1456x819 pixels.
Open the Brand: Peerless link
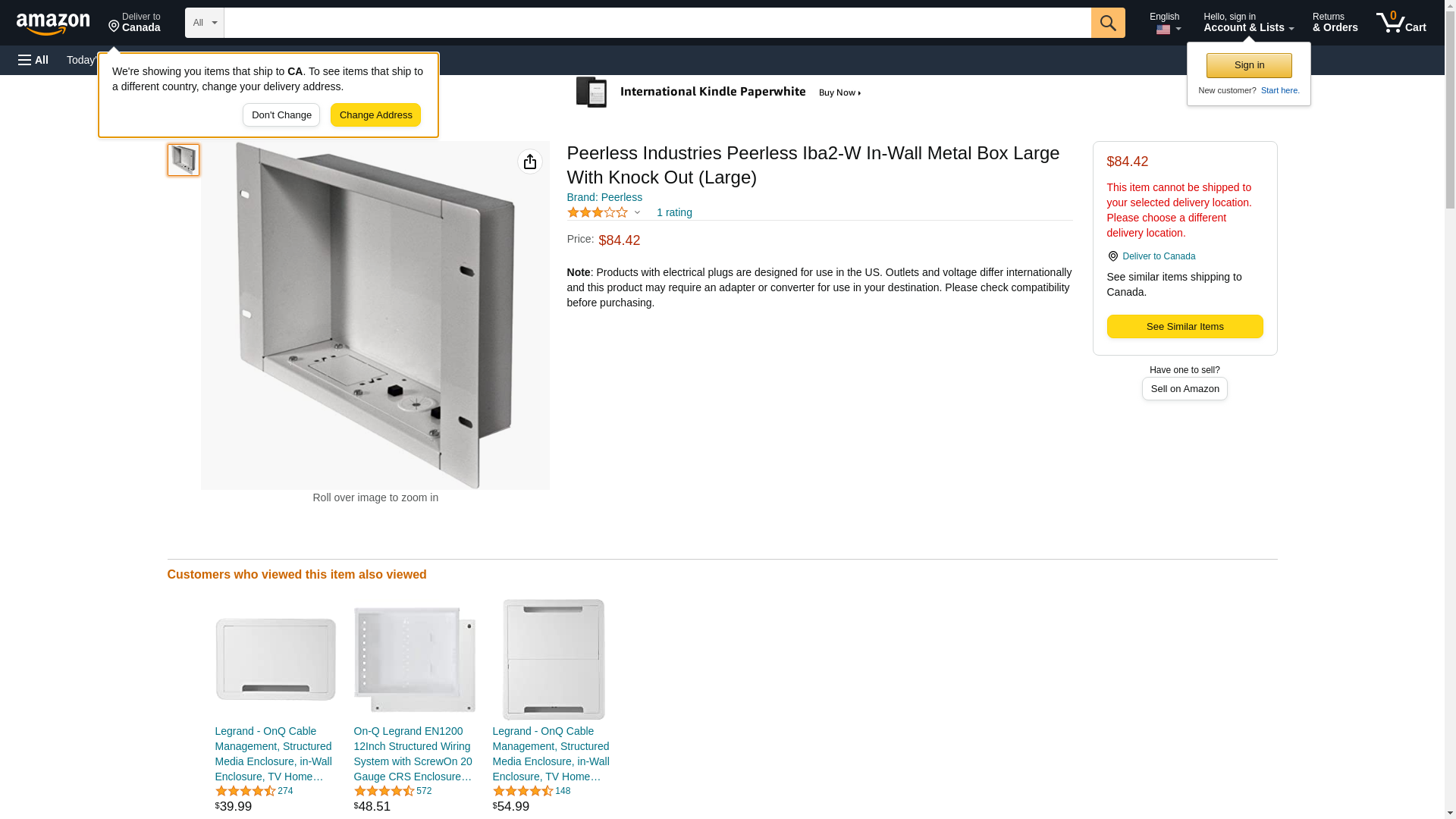pyautogui.click(x=604, y=197)
